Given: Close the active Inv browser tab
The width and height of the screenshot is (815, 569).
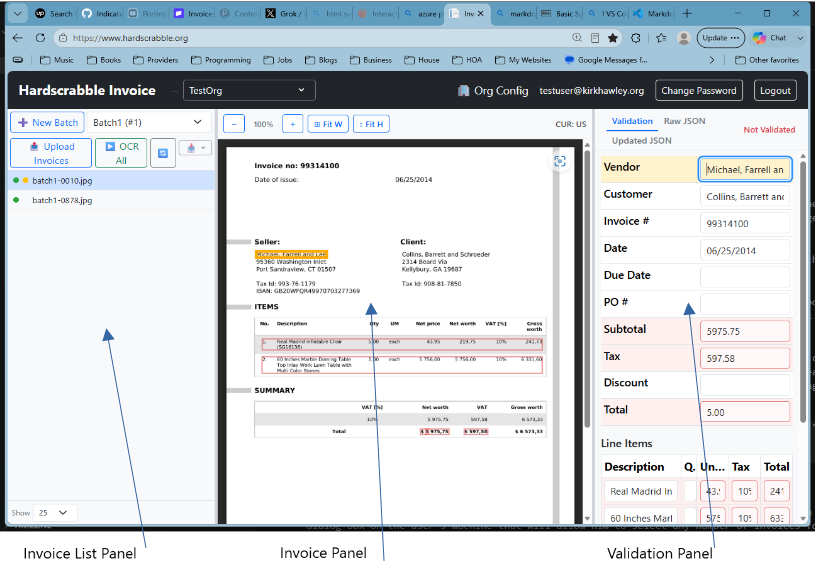Looking at the screenshot, I should tap(481, 14).
